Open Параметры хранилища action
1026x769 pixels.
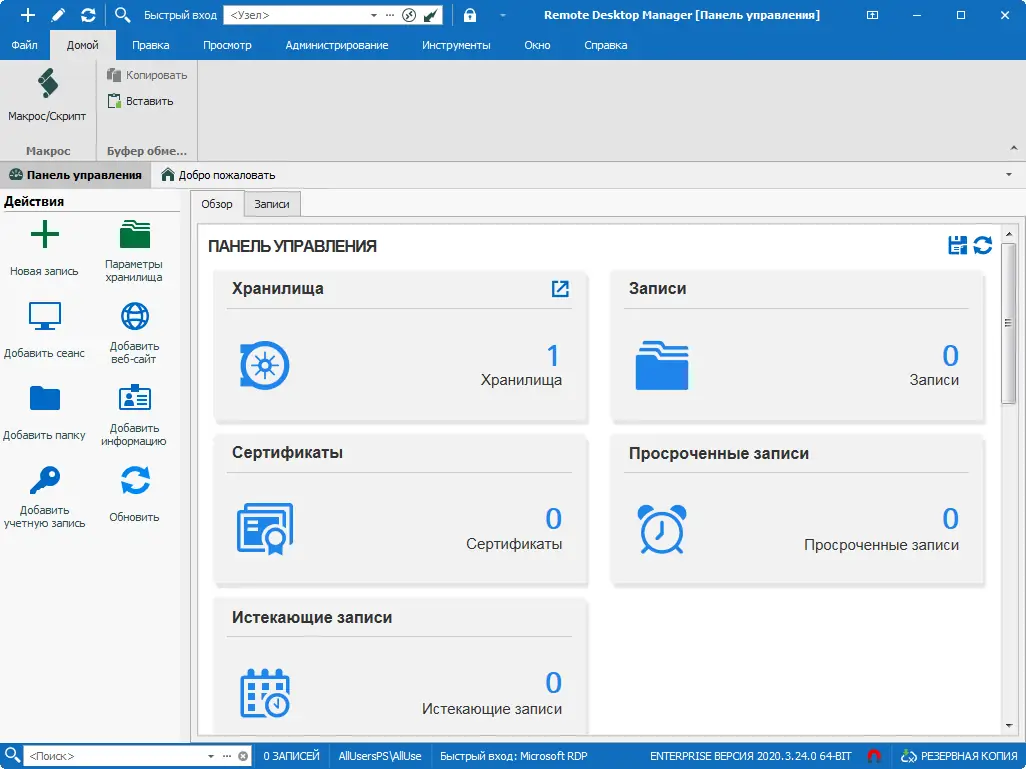coord(134,251)
